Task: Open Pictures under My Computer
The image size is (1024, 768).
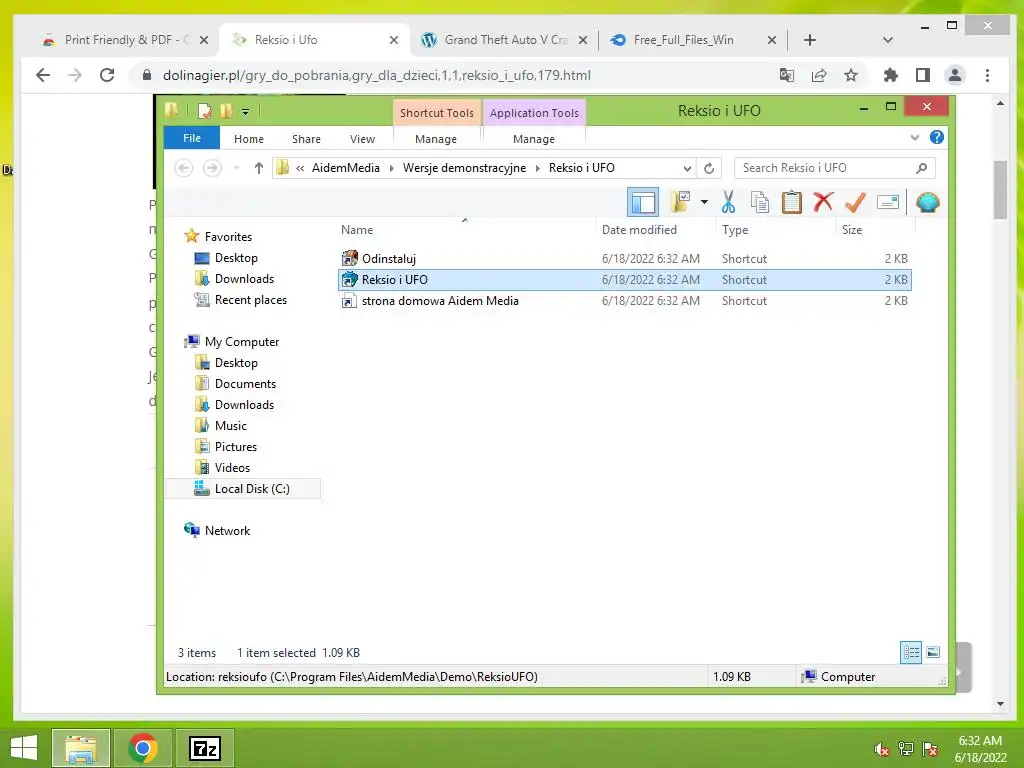Action: click(235, 447)
